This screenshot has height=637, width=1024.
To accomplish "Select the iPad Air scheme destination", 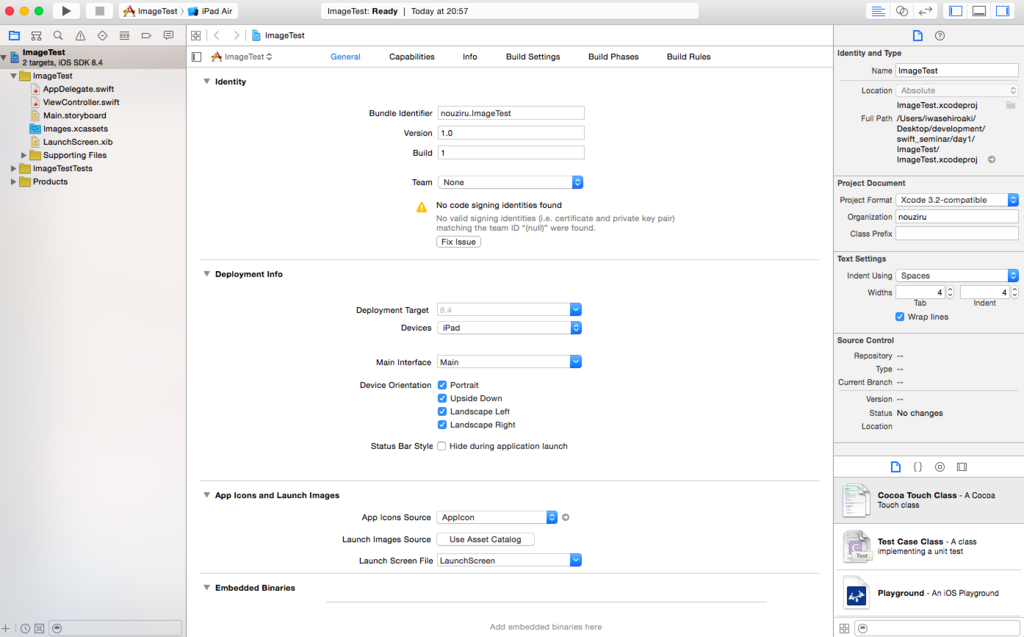I will pos(211,11).
